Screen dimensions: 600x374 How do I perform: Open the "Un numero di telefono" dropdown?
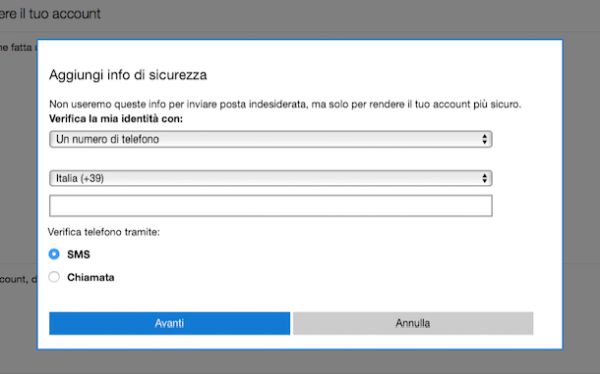point(271,139)
